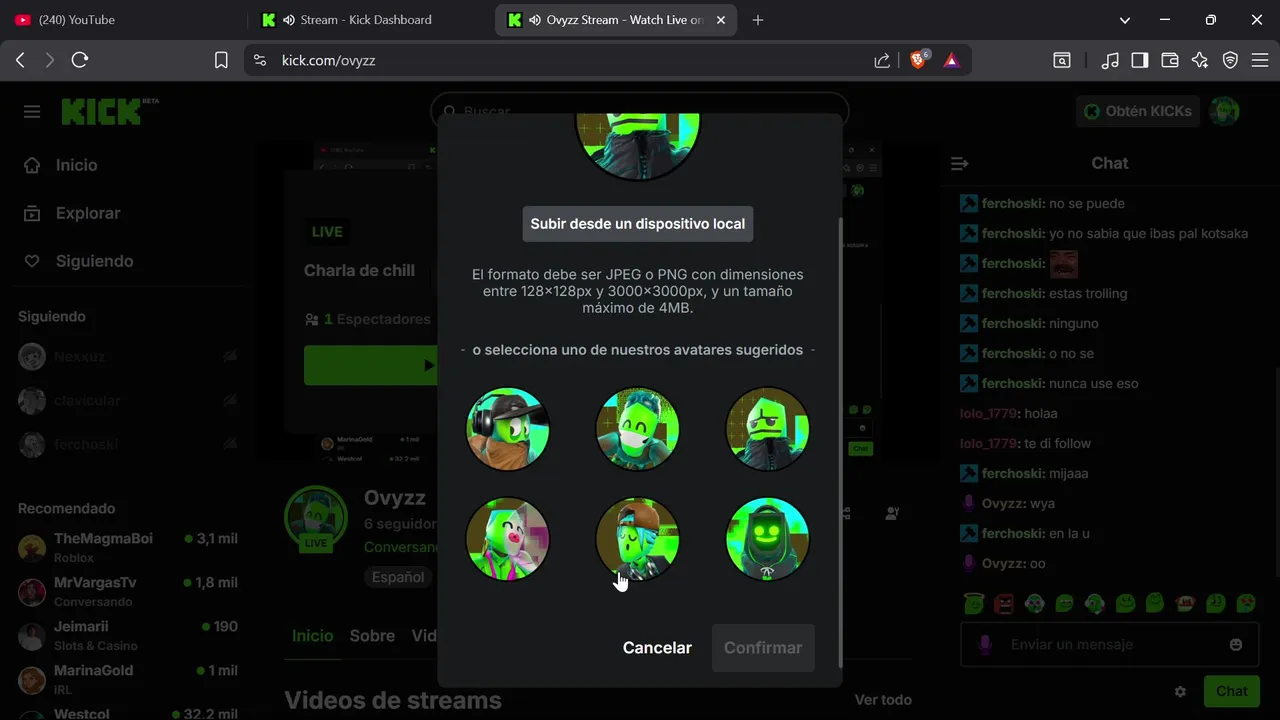Insert the angel halo emote
This screenshot has width=1280, height=720.
pos(974,603)
